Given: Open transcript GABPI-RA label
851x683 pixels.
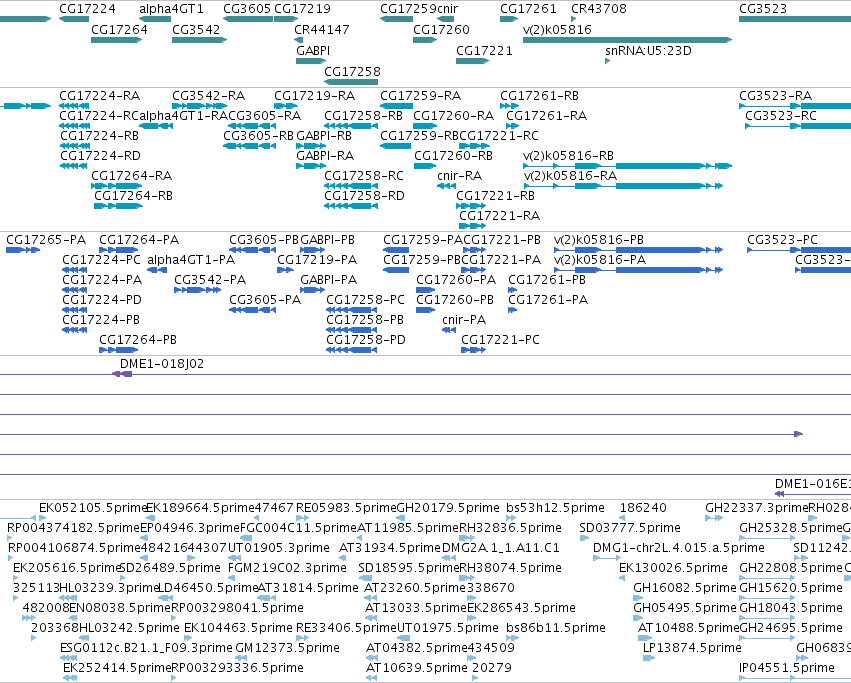Looking at the screenshot, I should 325,155.
